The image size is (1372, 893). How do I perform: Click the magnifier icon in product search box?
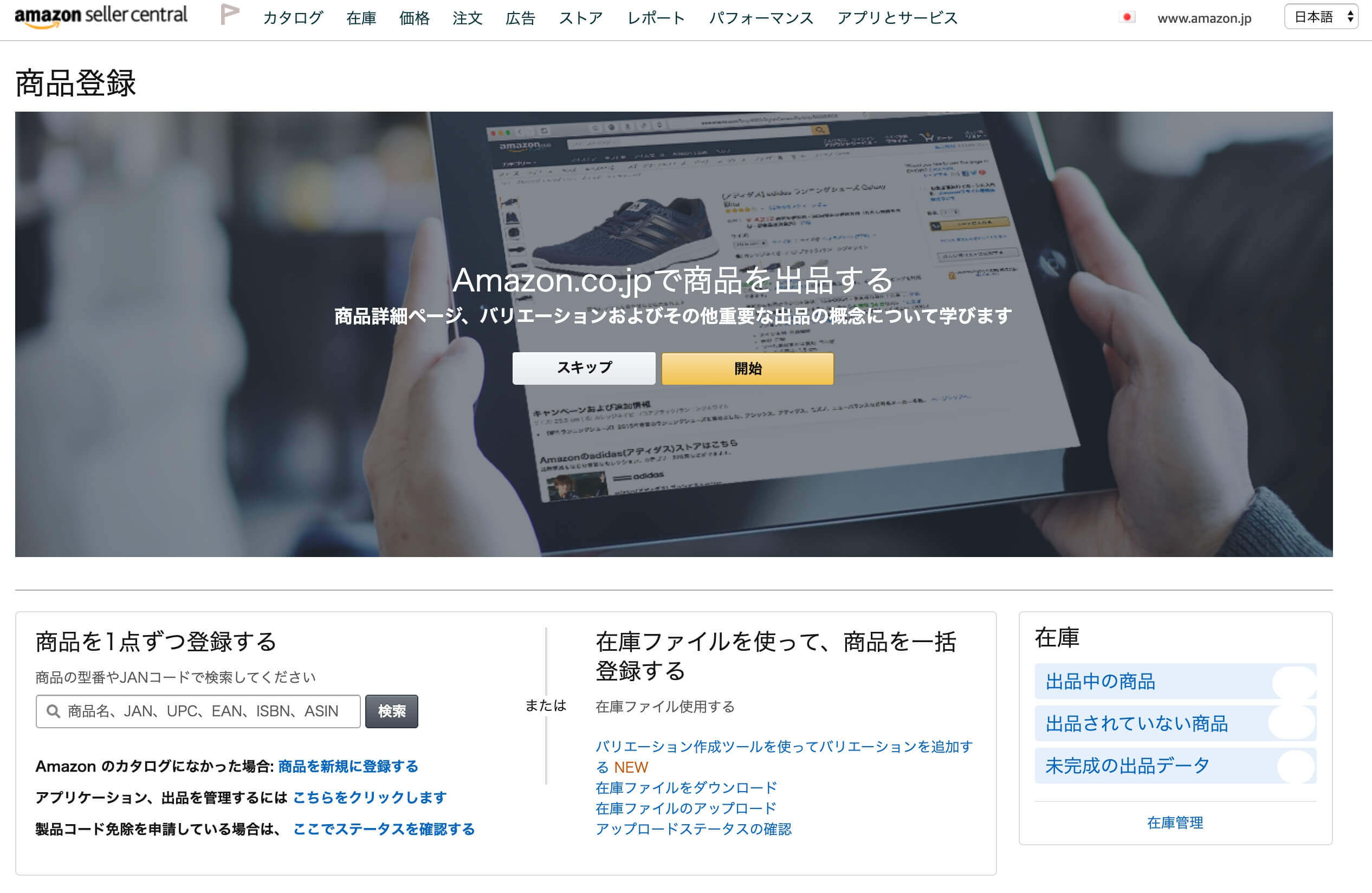pyautogui.click(x=54, y=711)
